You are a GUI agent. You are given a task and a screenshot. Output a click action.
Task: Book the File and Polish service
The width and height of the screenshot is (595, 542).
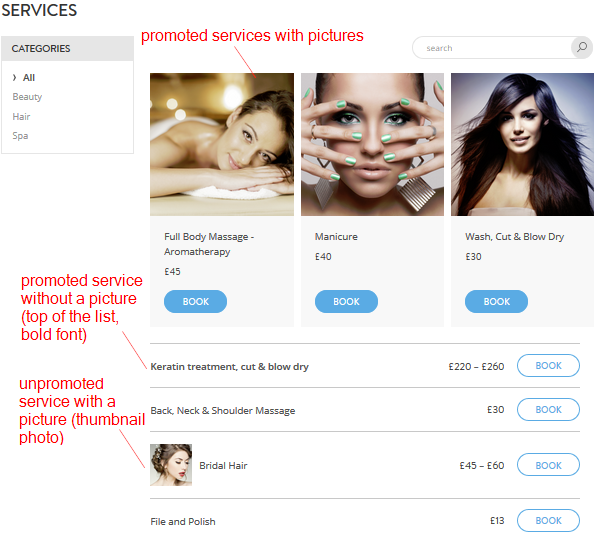pyautogui.click(x=548, y=520)
